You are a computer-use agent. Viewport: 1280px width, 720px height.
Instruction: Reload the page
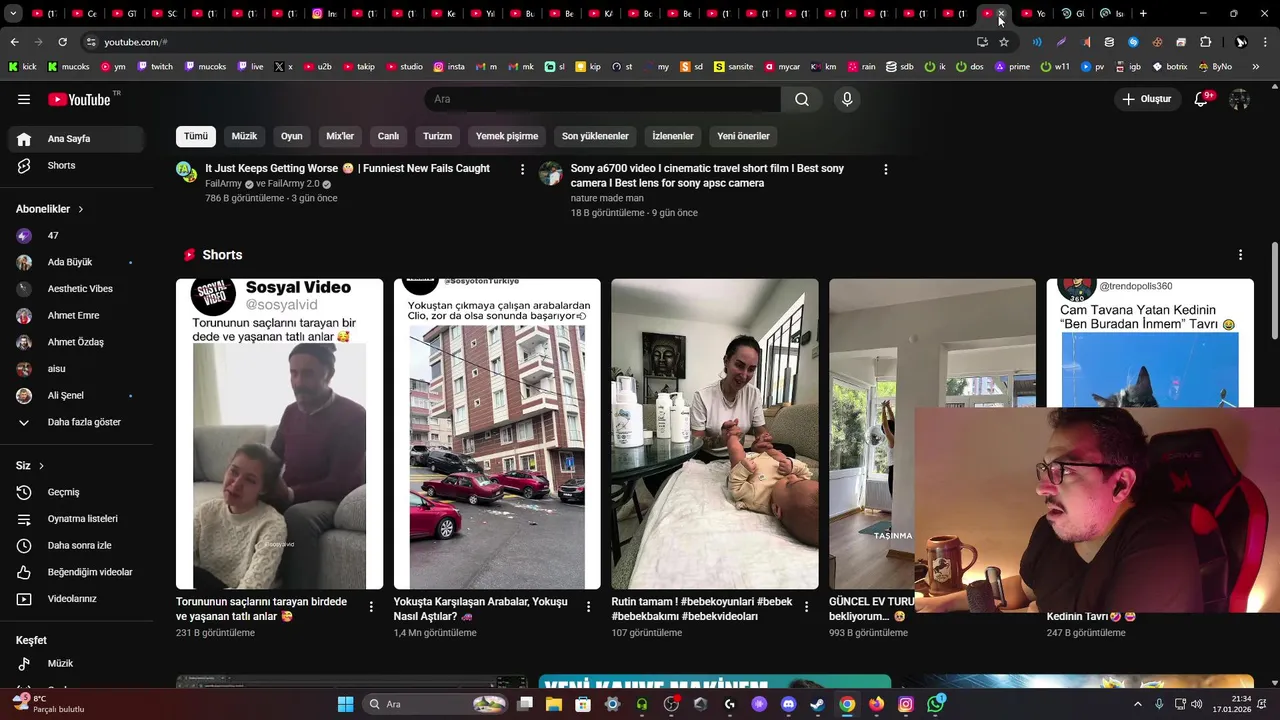click(x=62, y=42)
